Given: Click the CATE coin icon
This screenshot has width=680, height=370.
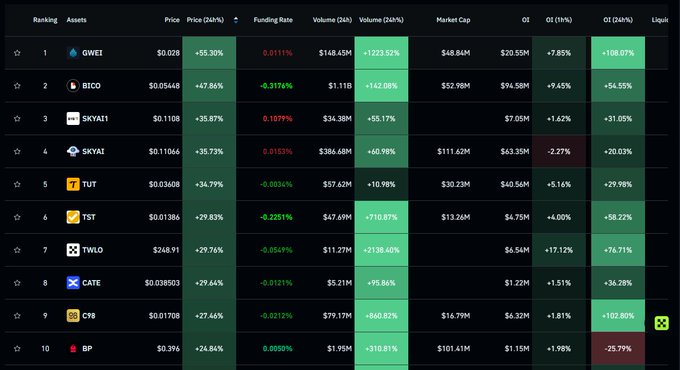Looking at the screenshot, I should pos(73,283).
